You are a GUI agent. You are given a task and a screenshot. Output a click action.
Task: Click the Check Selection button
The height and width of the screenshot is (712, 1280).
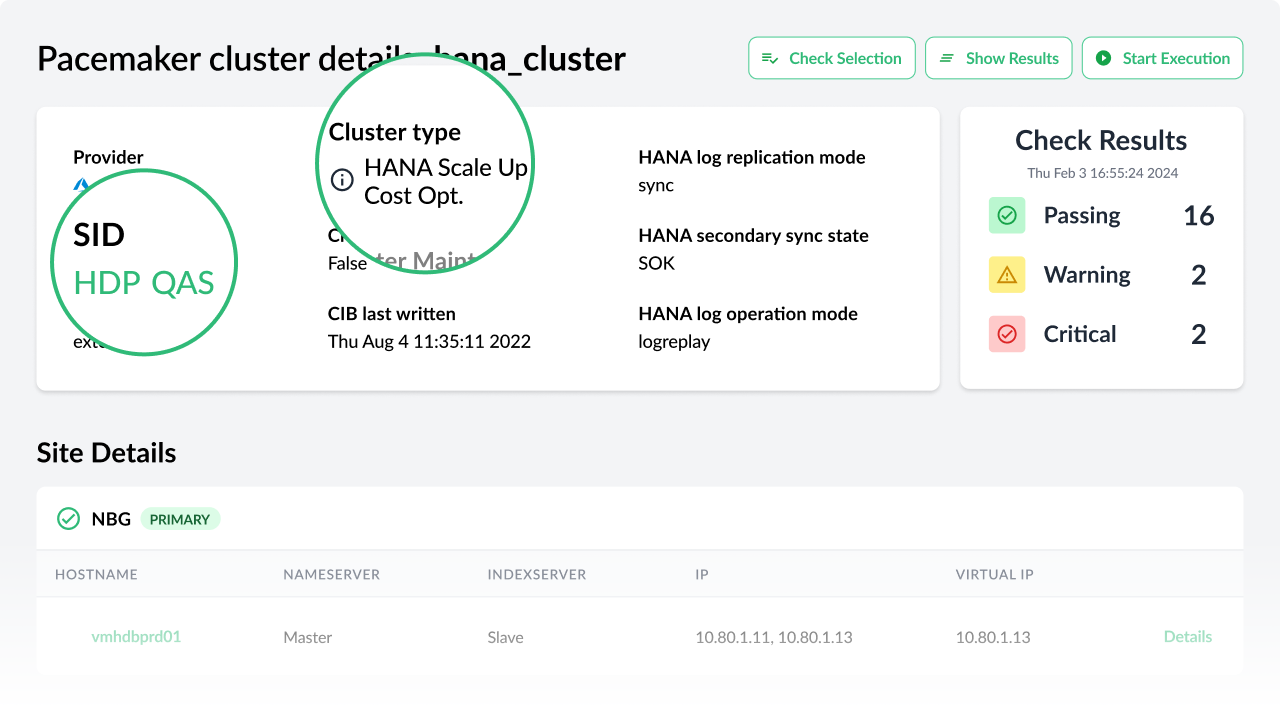832,58
